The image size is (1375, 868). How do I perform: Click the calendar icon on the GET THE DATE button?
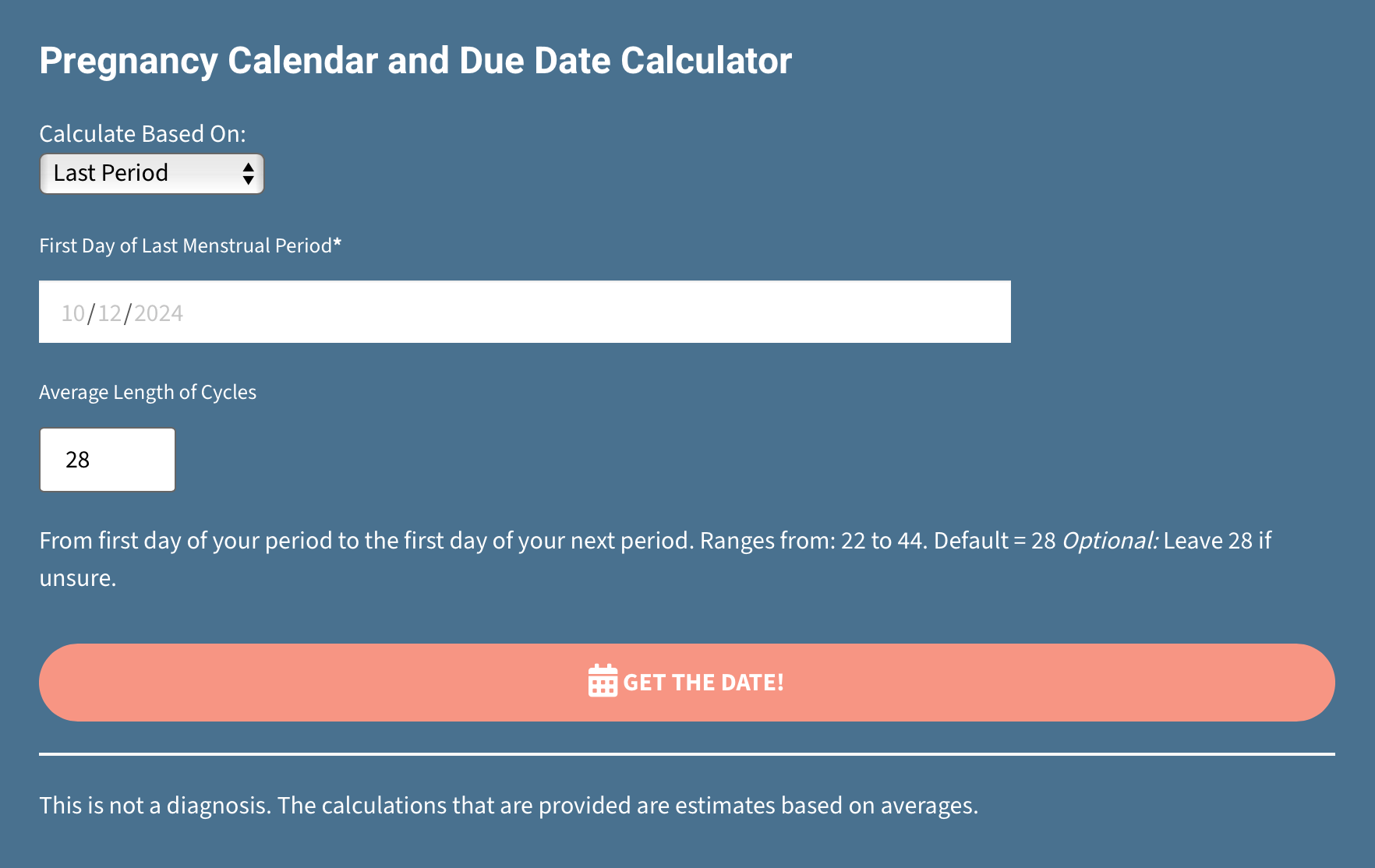pos(601,682)
